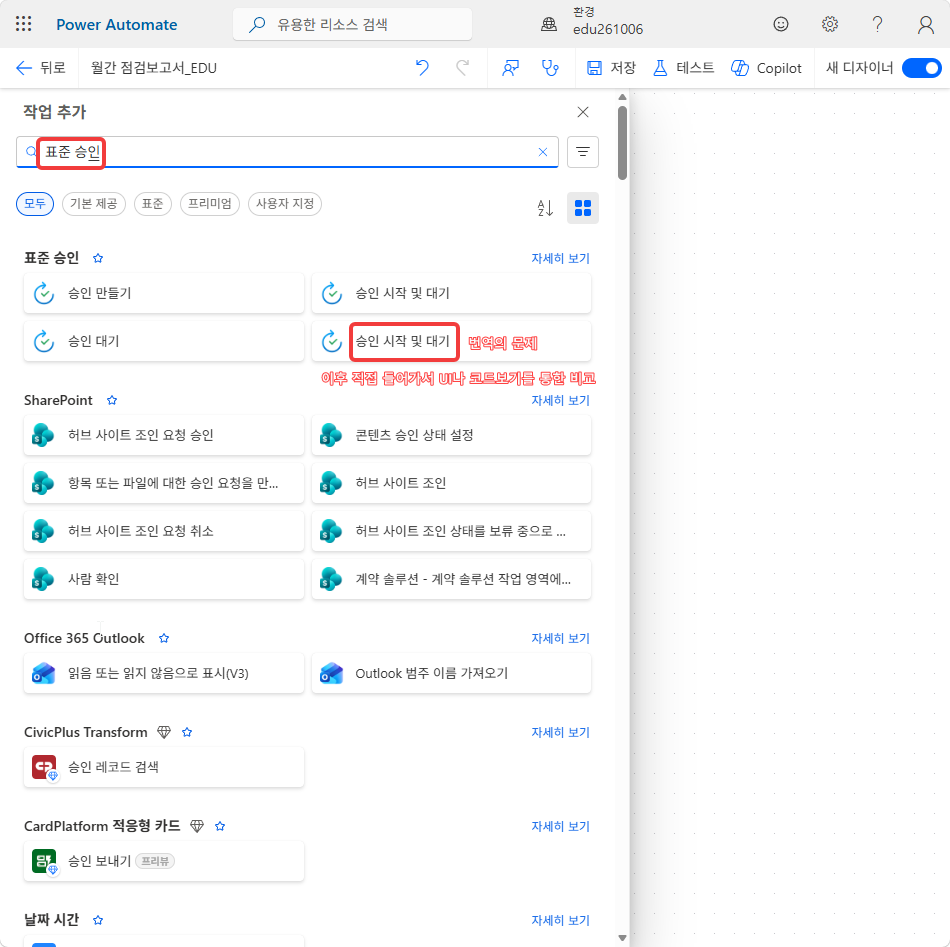Click the 유용한 리소스 검색 search box
950x947 pixels.
pyautogui.click(x=352, y=24)
